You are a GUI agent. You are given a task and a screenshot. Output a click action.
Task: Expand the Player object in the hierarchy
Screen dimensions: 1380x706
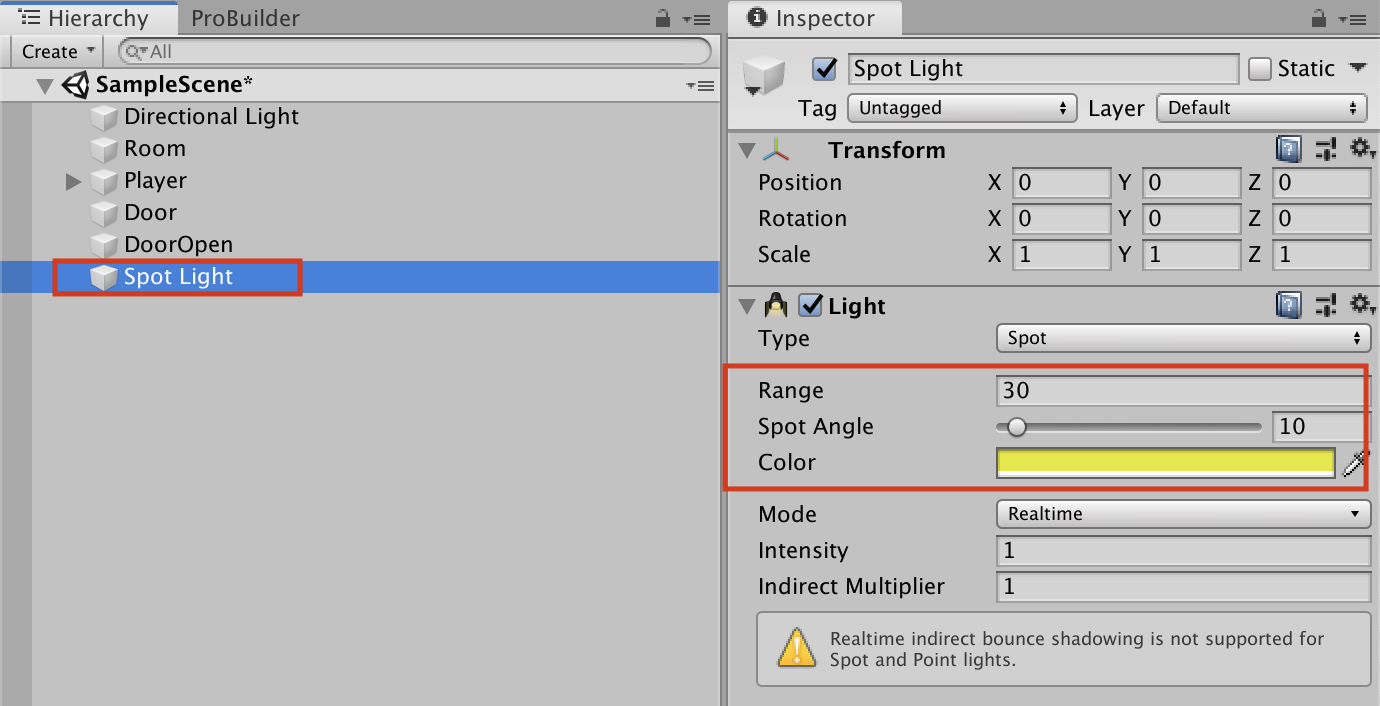click(73, 181)
